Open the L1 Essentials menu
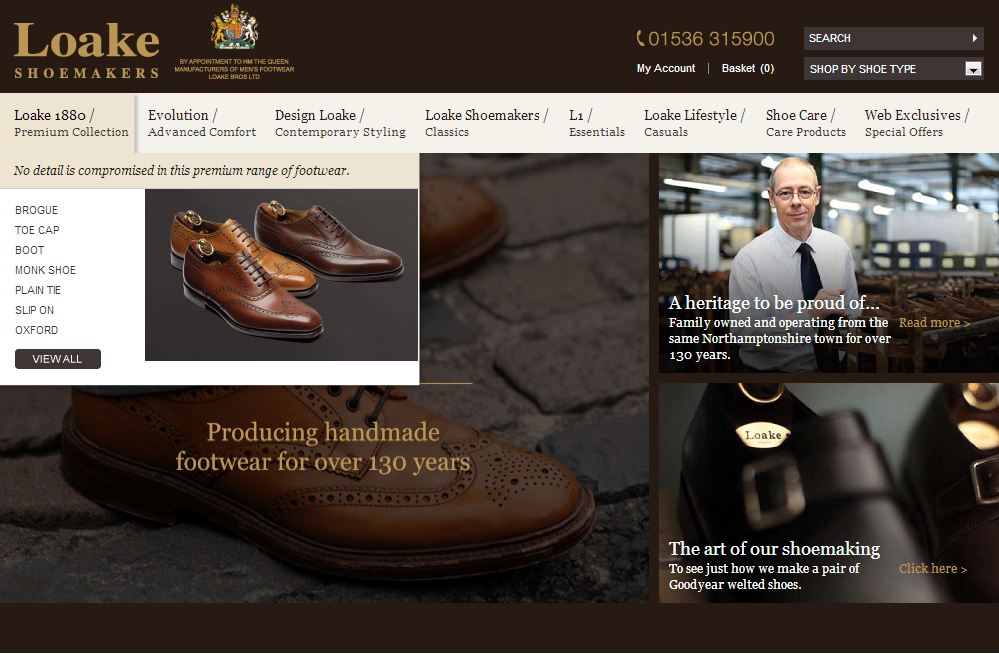The image size is (999, 654). (x=596, y=123)
